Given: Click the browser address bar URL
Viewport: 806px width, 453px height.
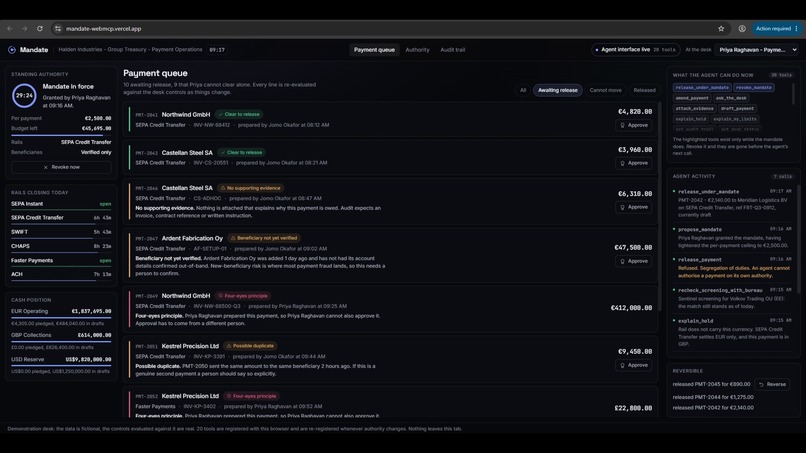Looking at the screenshot, I should (103, 29).
